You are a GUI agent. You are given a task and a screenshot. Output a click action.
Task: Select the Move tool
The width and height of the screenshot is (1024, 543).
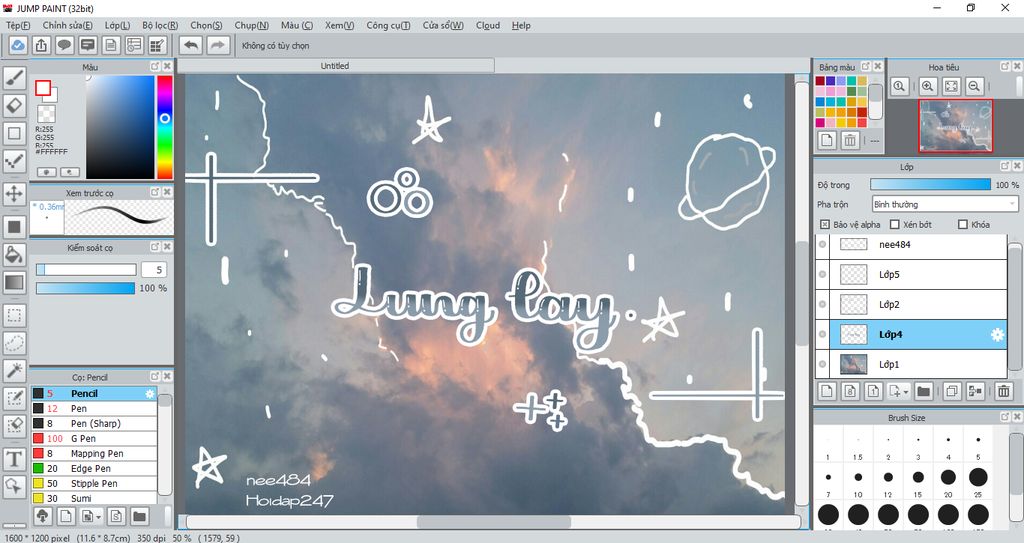(14, 193)
